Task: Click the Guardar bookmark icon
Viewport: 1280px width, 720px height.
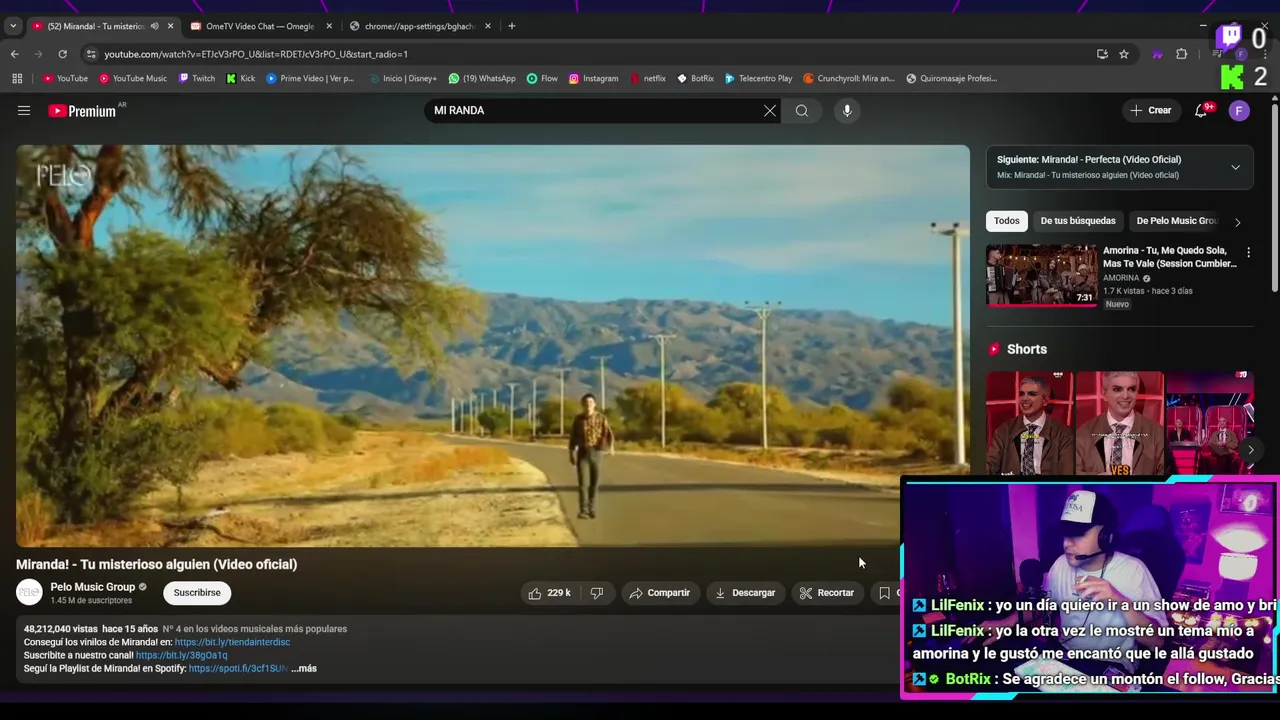Action: pos(885,593)
